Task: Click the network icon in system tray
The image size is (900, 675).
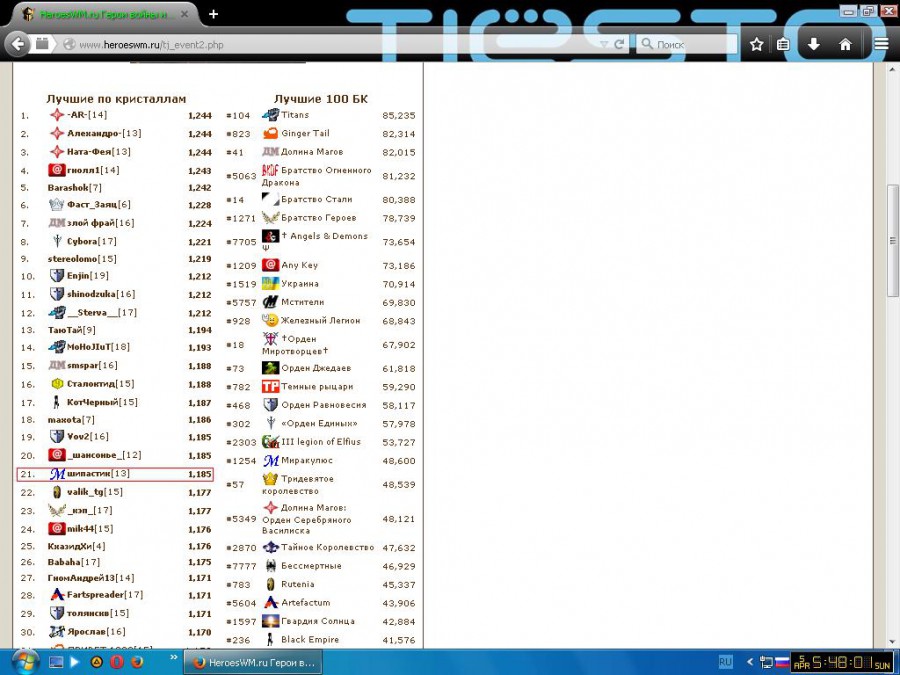Action: (x=766, y=662)
